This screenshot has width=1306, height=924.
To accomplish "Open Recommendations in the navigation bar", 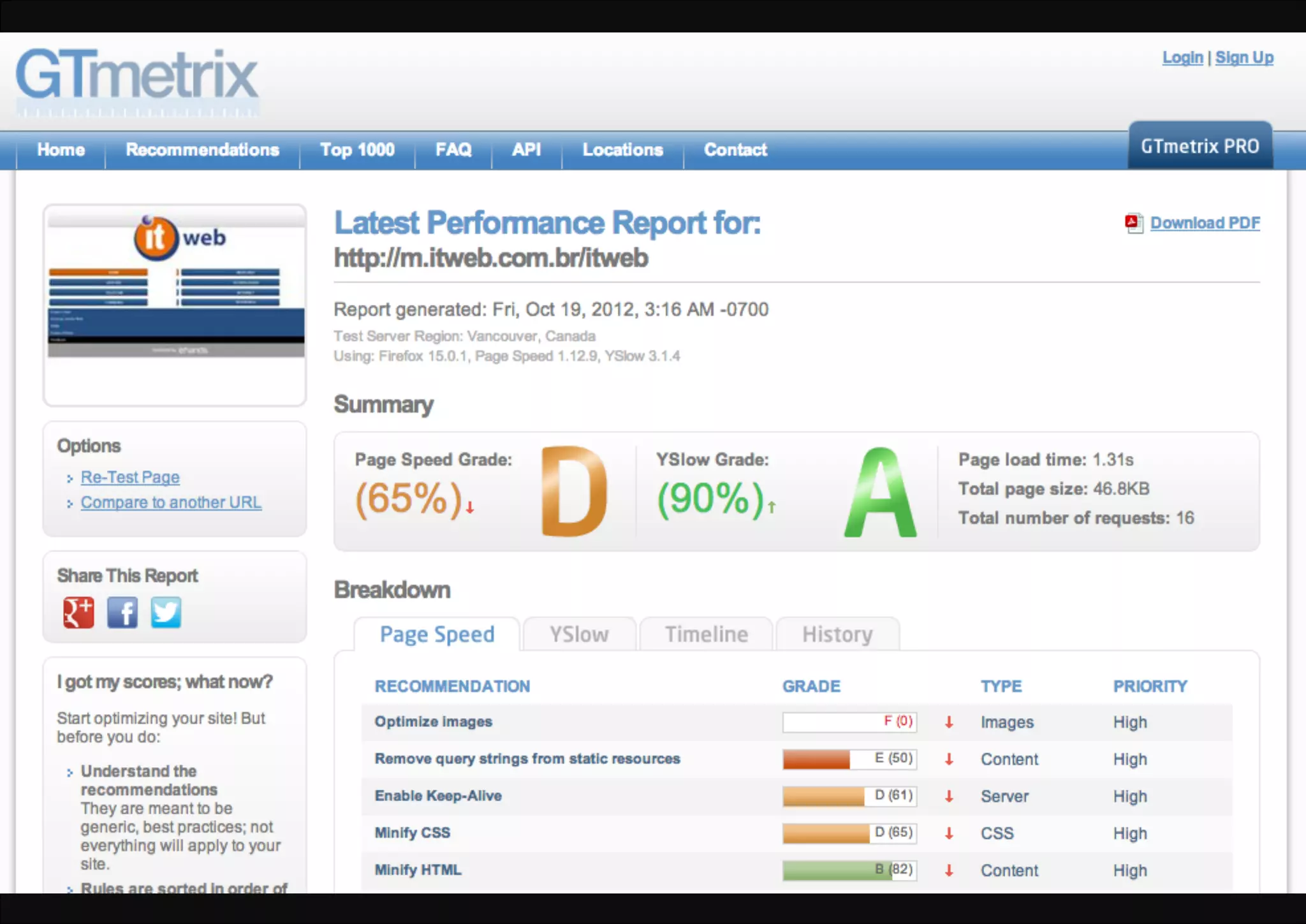I will (x=202, y=150).
